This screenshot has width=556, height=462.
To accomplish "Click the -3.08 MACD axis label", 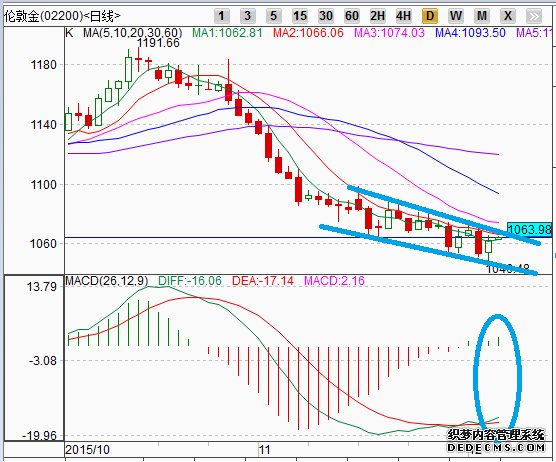I will [43, 361].
